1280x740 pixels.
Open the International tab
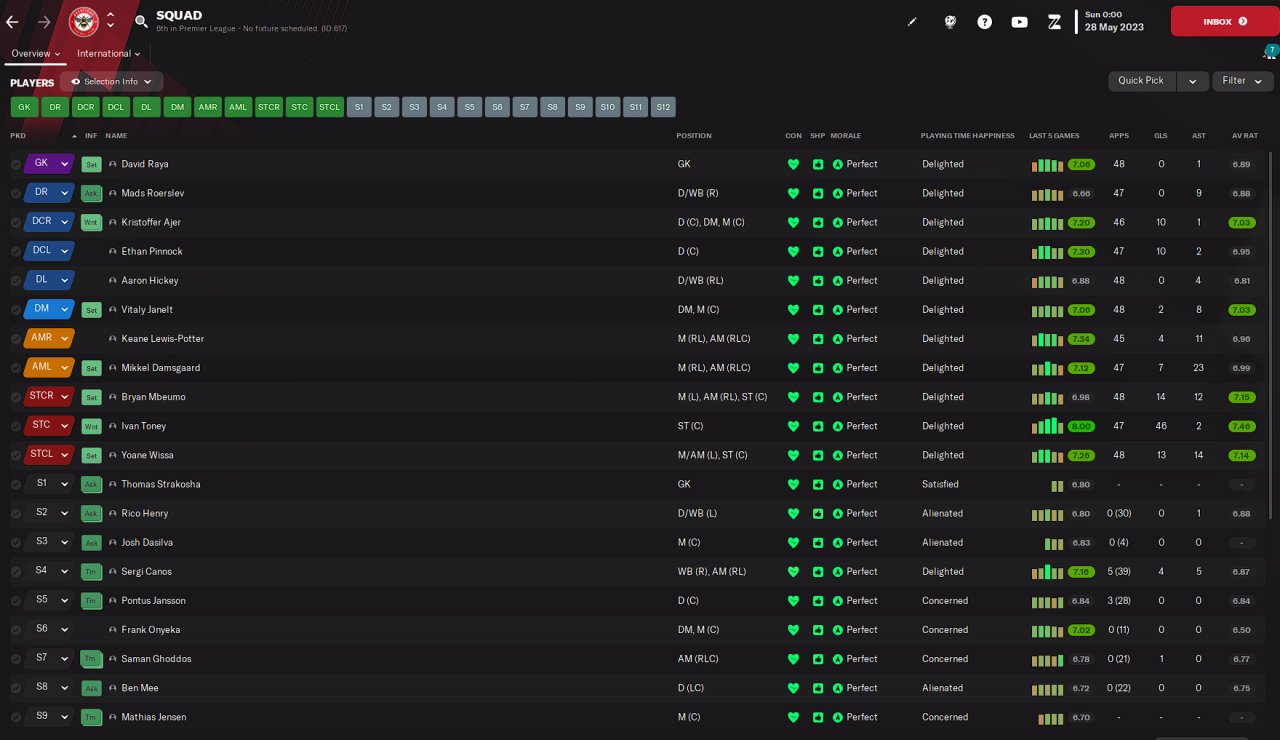click(108, 53)
